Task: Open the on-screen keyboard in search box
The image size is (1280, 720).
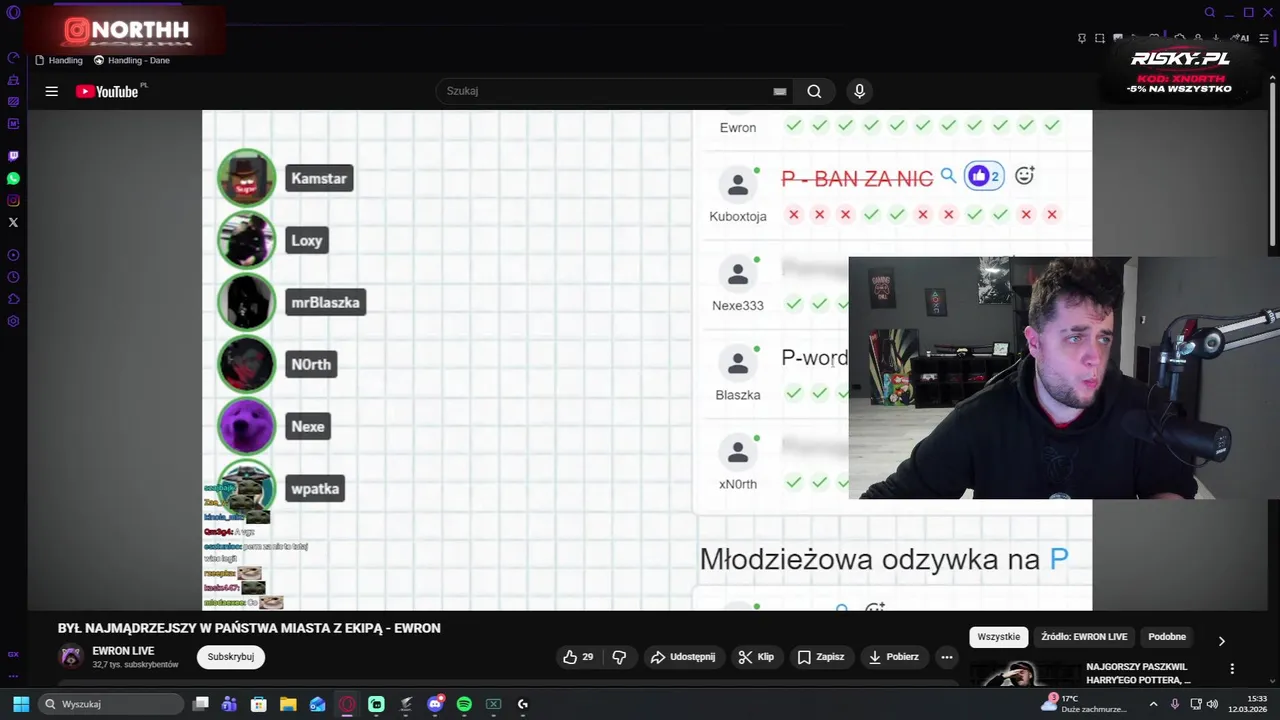Action: pyautogui.click(x=779, y=91)
